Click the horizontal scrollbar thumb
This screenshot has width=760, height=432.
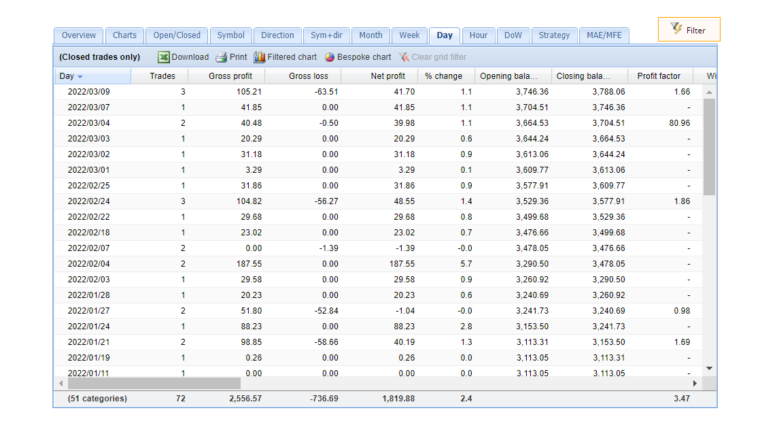pyautogui.click(x=154, y=384)
